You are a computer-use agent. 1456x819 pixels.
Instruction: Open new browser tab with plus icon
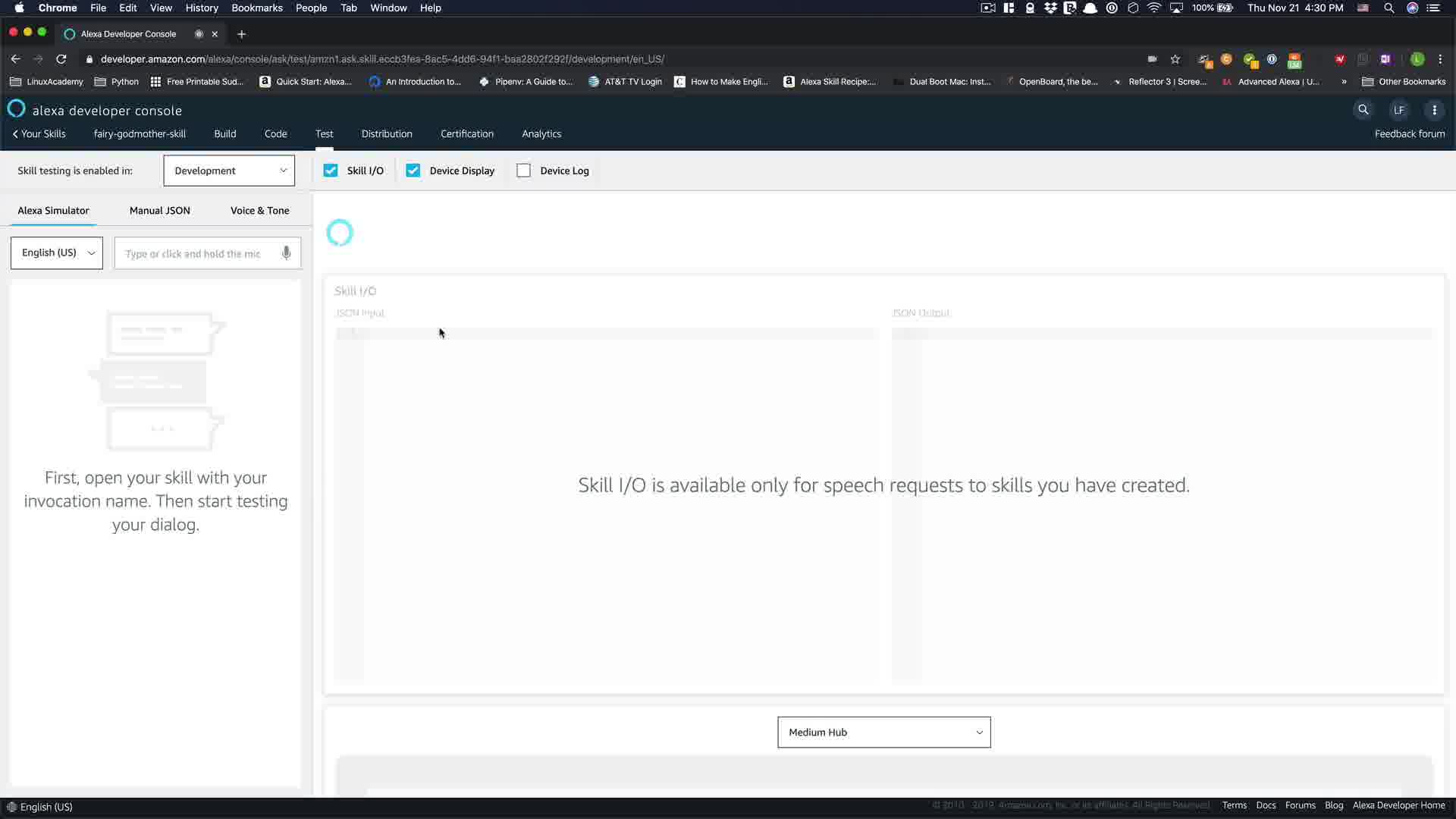[241, 34]
